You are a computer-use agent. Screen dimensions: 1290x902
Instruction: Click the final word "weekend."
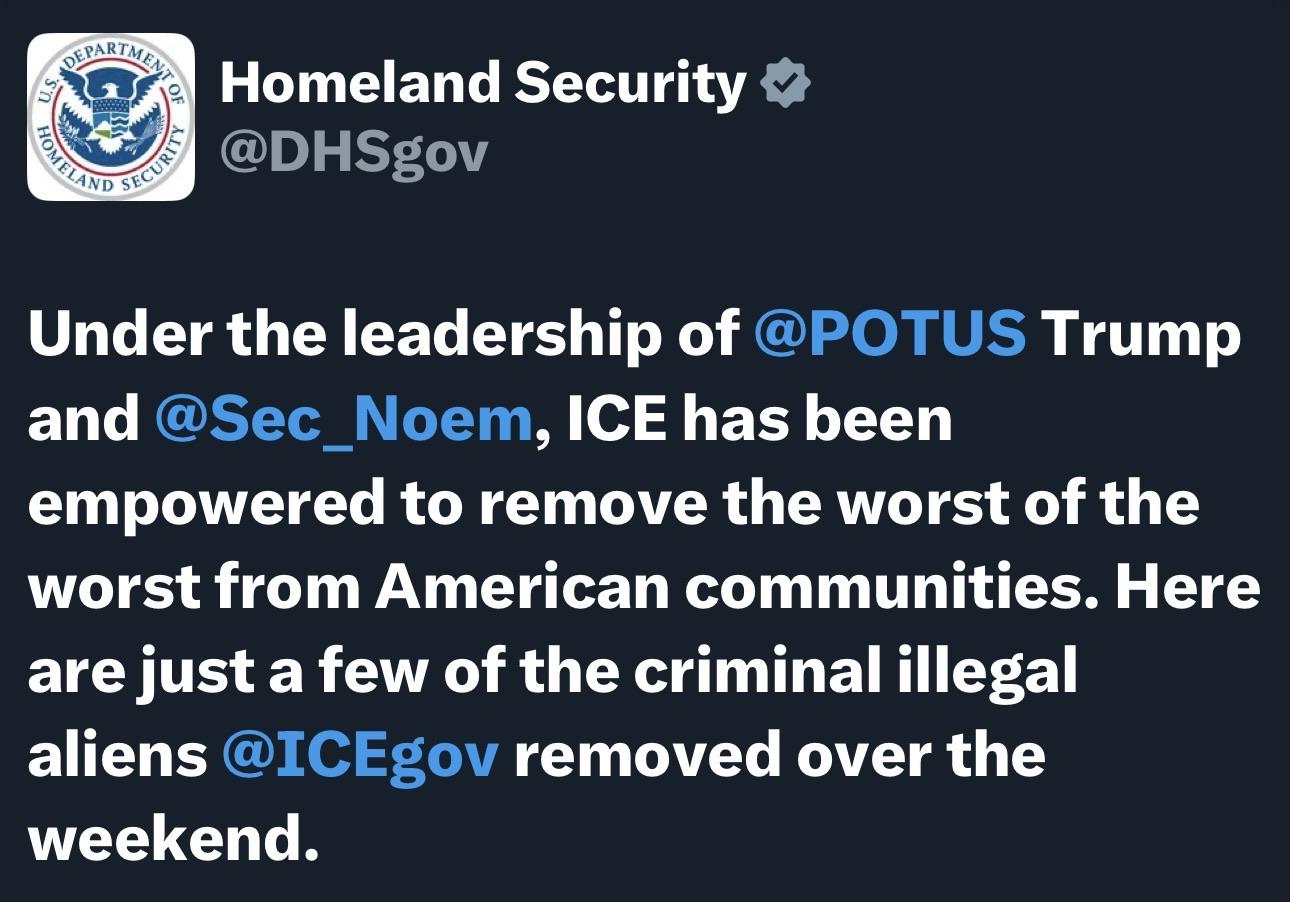[166, 840]
